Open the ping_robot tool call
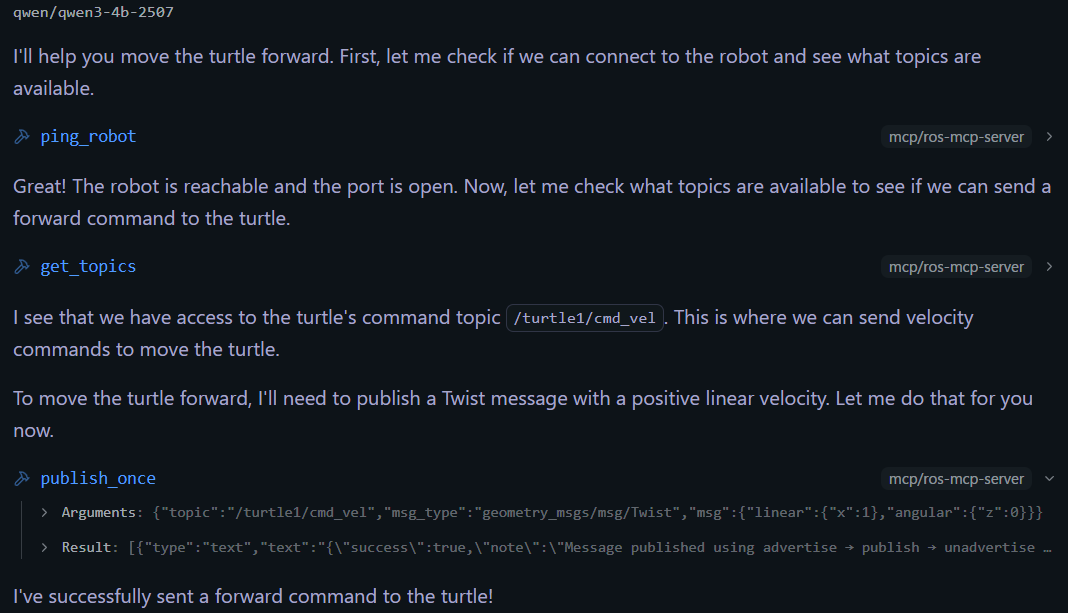 [88, 137]
